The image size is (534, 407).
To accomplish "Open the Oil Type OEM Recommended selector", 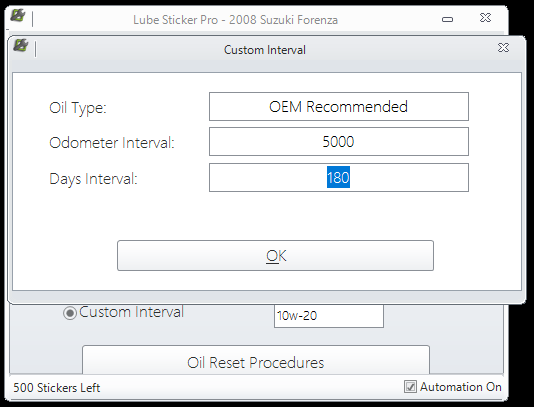I will (339, 107).
